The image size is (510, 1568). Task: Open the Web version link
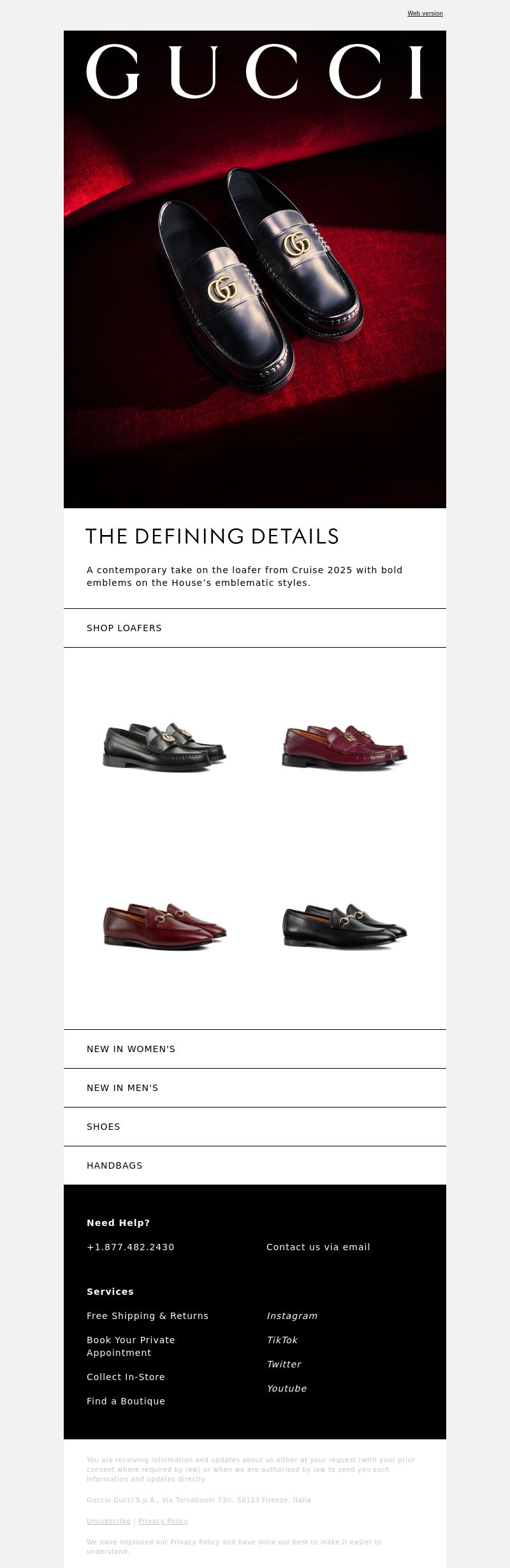[x=425, y=13]
